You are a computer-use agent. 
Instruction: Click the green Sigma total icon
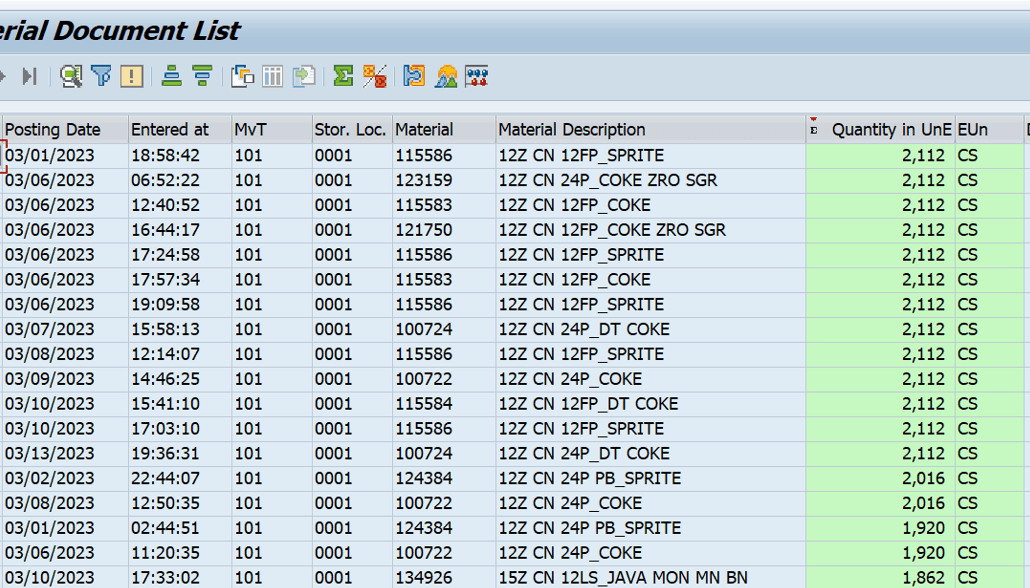(343, 76)
